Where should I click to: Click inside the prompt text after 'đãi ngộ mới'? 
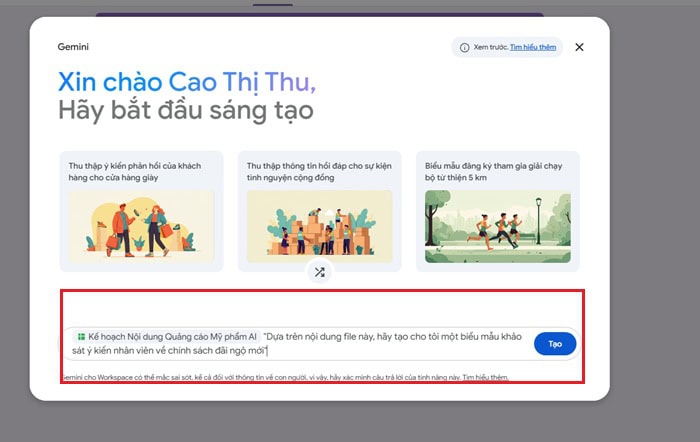click(267, 351)
